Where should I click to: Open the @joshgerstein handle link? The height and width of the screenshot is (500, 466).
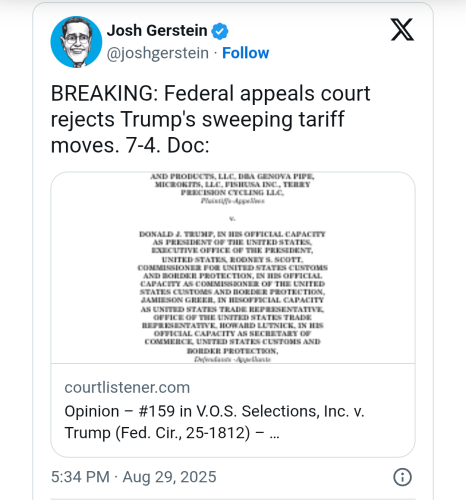pyautogui.click(x=158, y=53)
